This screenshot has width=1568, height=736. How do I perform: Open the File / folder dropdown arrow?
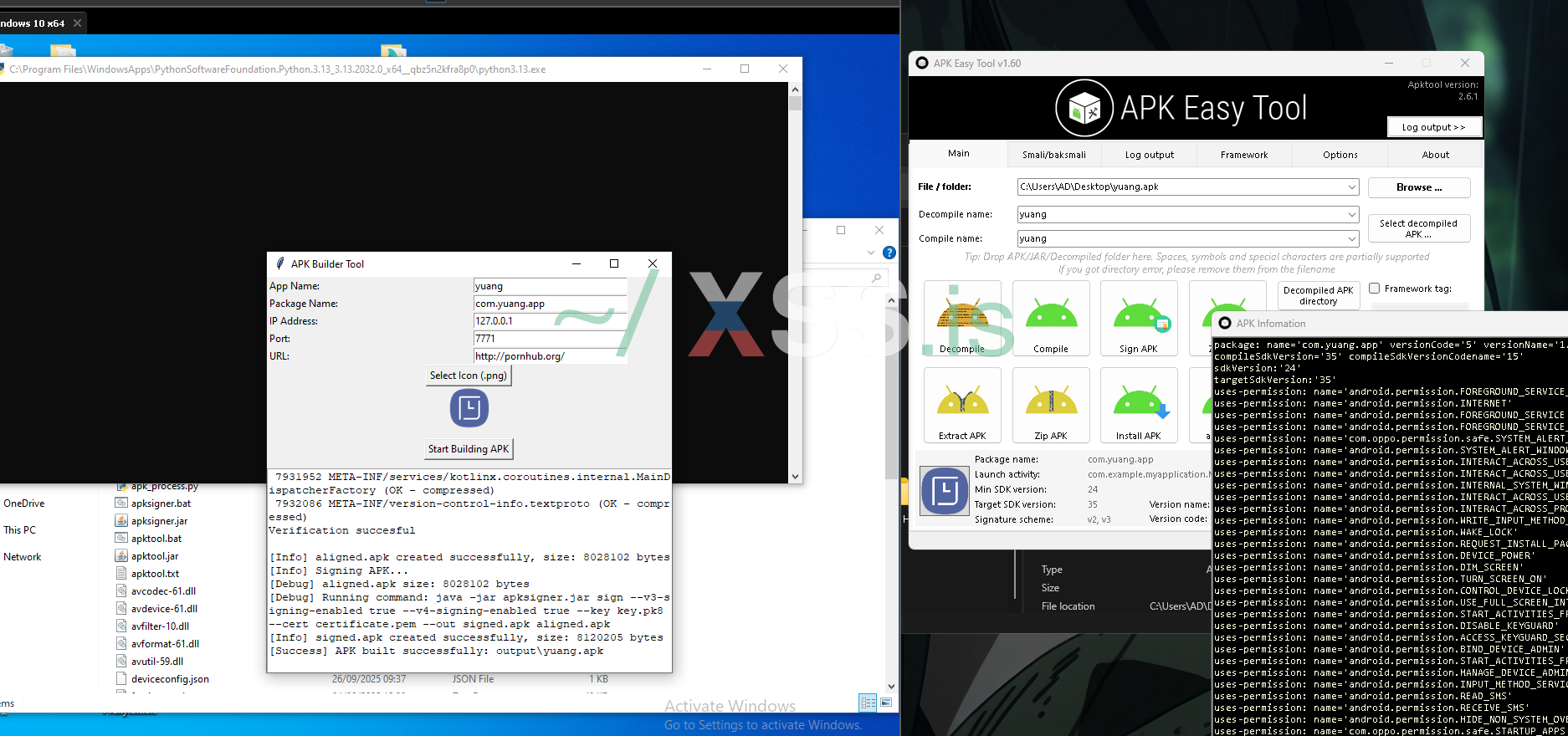pyautogui.click(x=1351, y=187)
